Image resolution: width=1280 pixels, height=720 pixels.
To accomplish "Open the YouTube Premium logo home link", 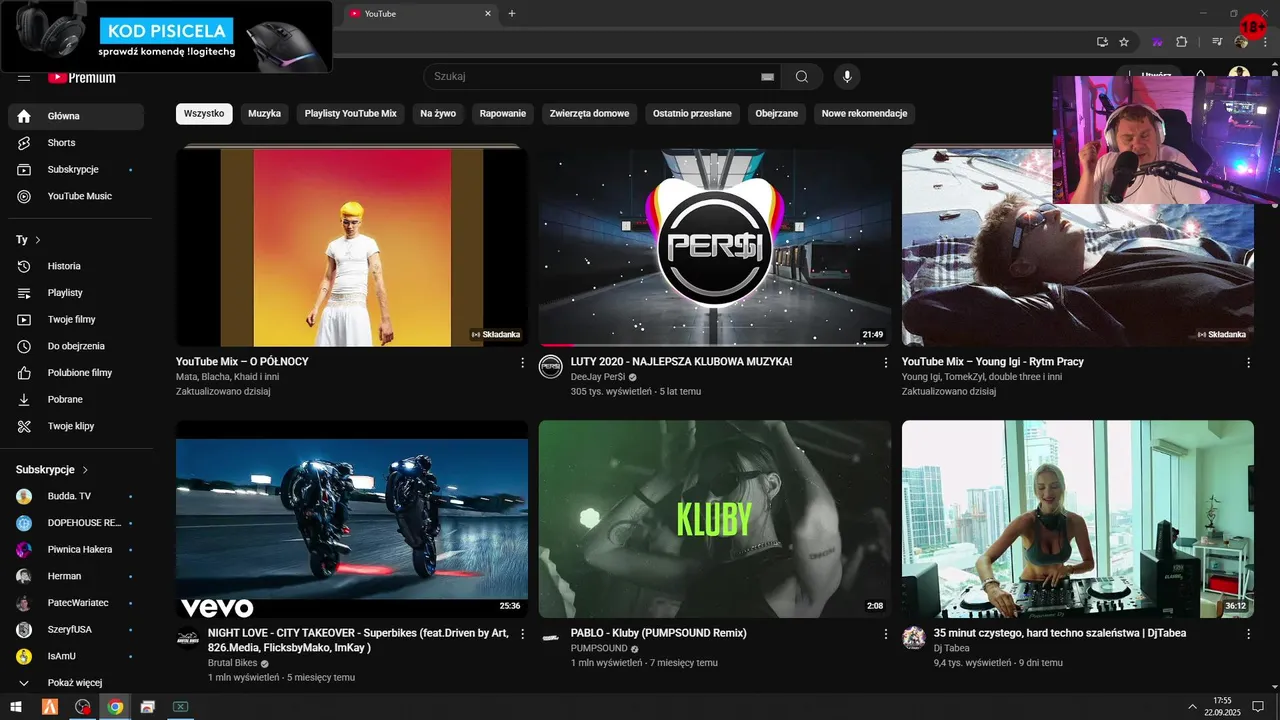I will point(82,77).
